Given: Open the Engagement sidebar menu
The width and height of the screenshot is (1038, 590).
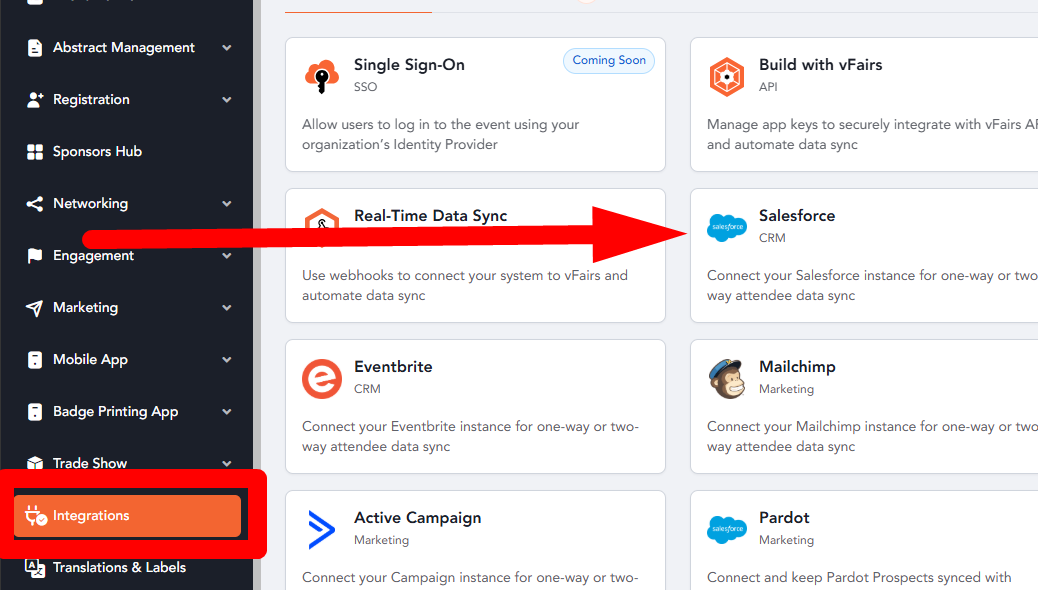Looking at the screenshot, I should [x=127, y=256].
